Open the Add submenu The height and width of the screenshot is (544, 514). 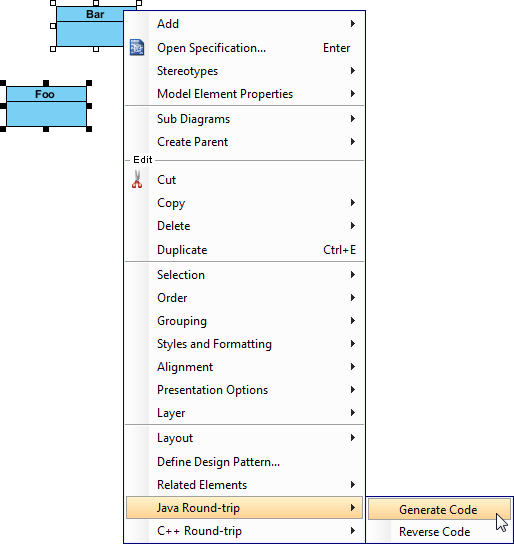pyautogui.click(x=244, y=24)
